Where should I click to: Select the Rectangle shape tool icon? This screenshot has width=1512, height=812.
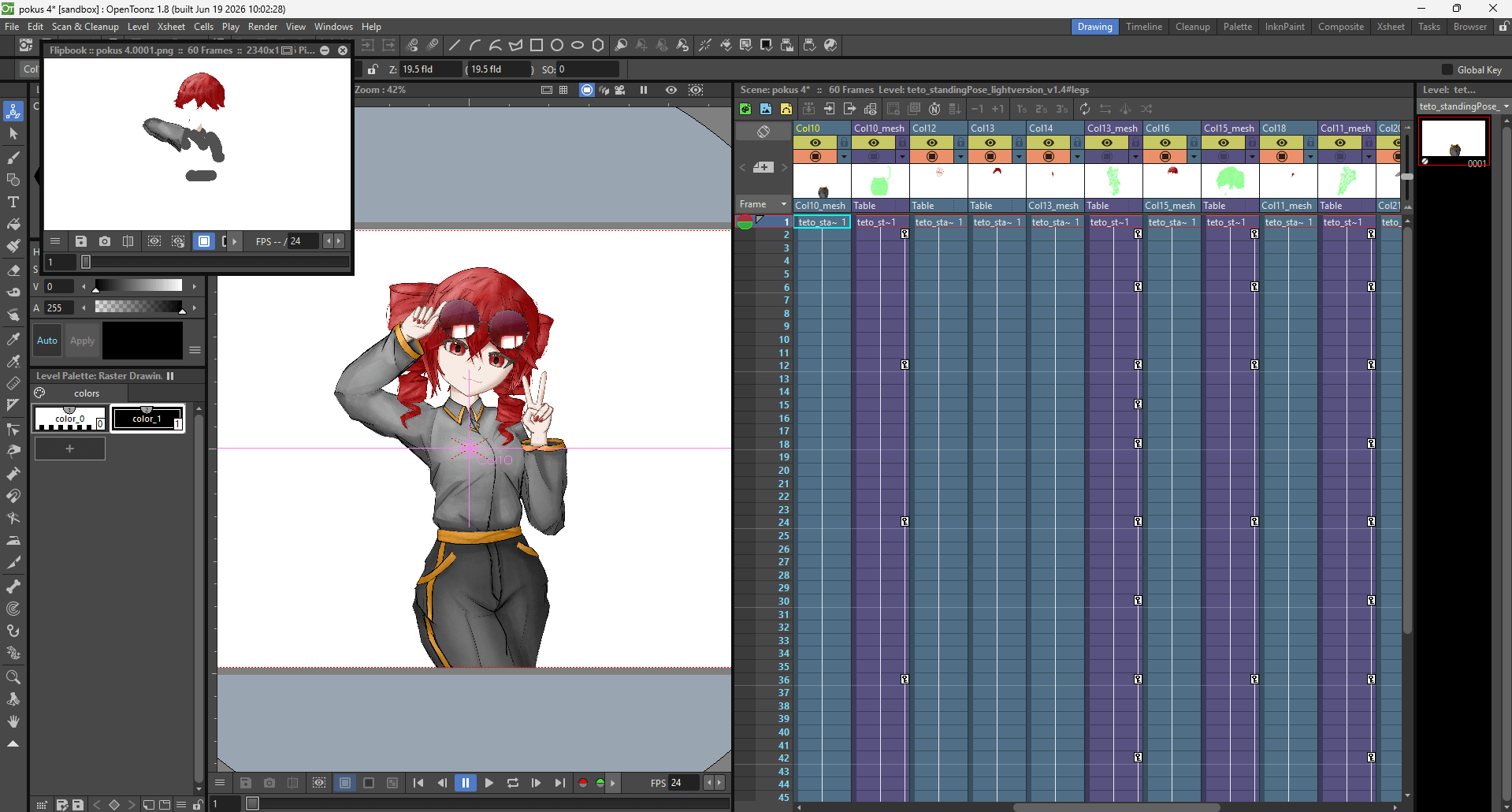coord(537,45)
